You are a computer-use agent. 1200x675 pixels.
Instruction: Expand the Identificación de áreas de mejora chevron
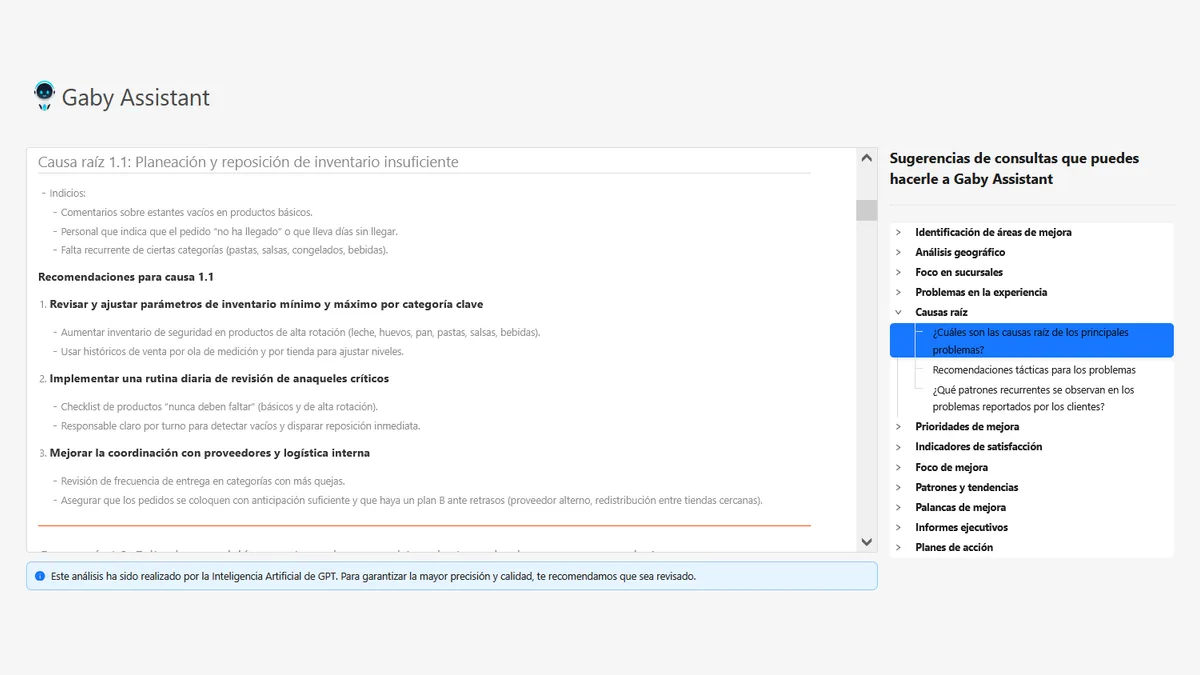point(899,232)
